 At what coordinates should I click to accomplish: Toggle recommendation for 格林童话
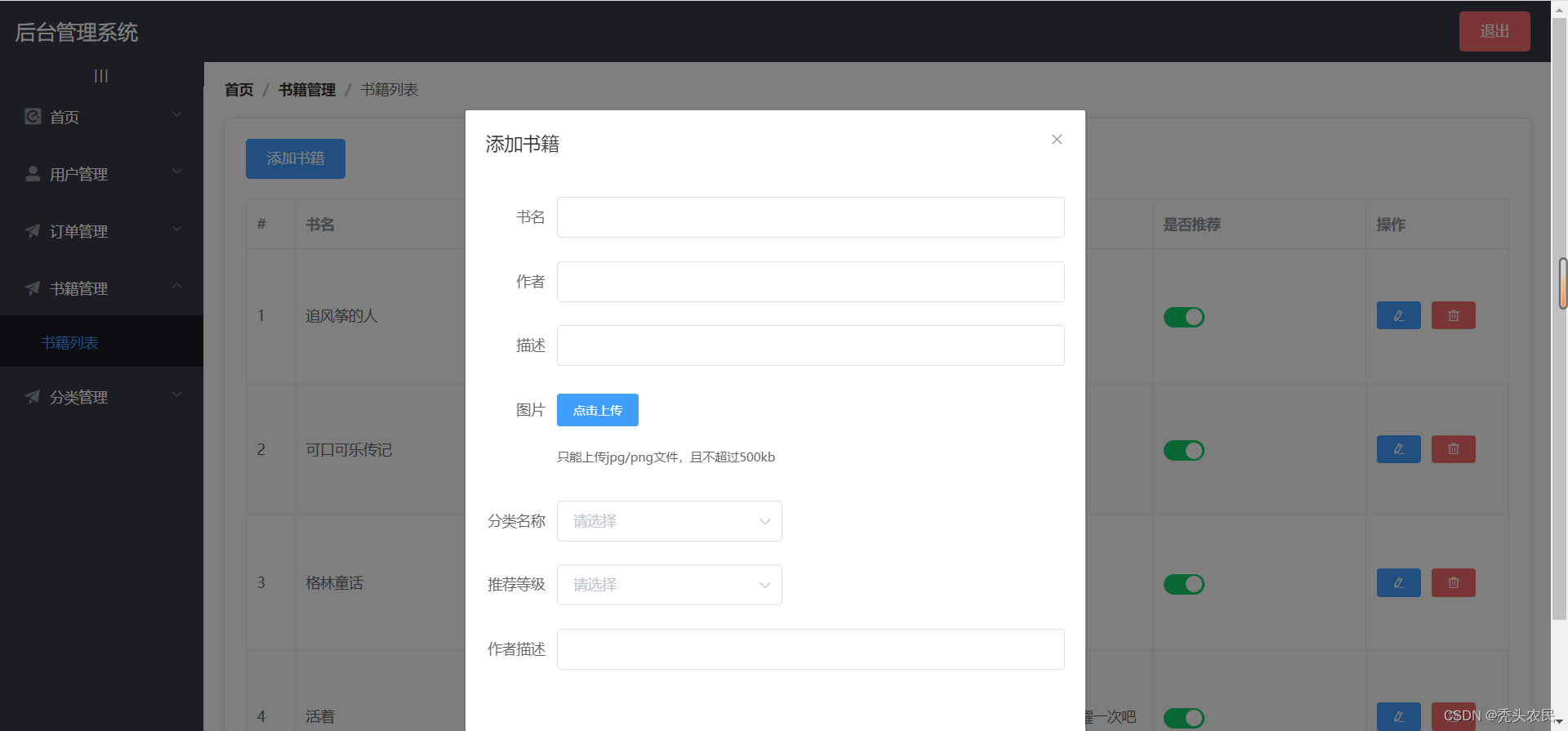[x=1184, y=584]
